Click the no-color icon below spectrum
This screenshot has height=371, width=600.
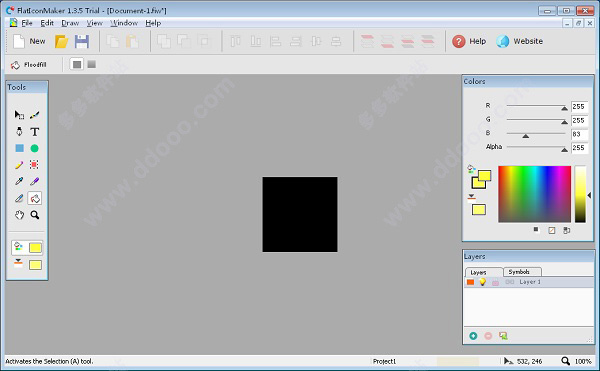pos(551,230)
